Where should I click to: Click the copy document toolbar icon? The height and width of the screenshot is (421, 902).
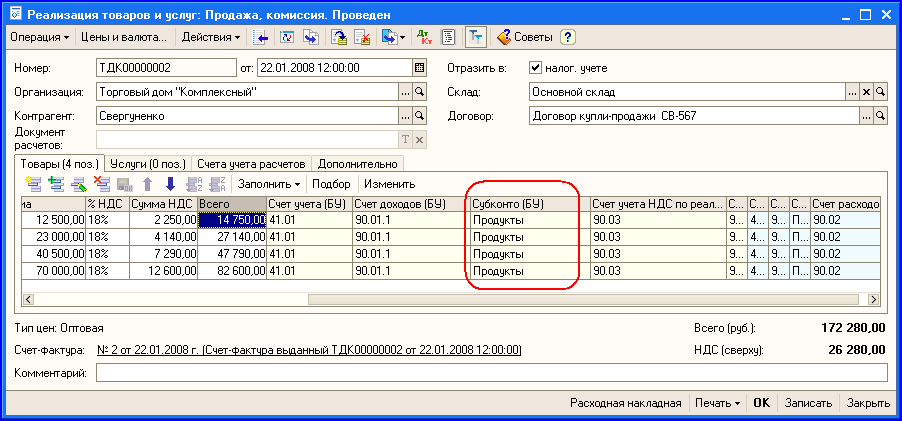(311, 37)
